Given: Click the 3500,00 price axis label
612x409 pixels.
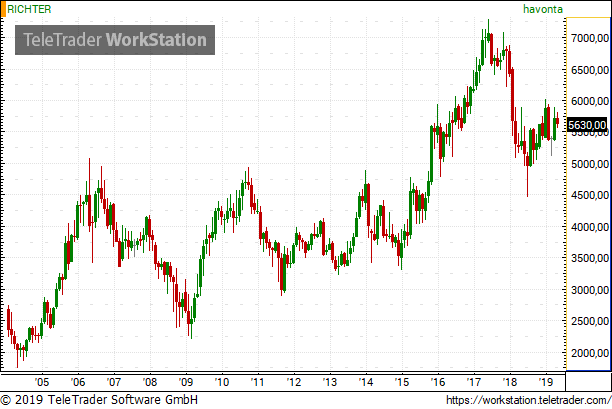Looking at the screenshot, I should 590,258.
